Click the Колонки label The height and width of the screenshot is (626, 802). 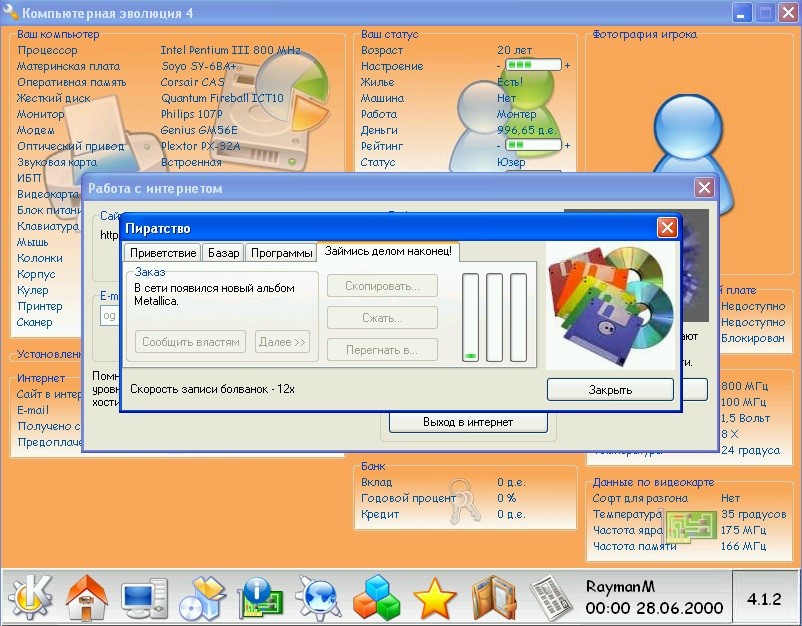[x=40, y=258]
